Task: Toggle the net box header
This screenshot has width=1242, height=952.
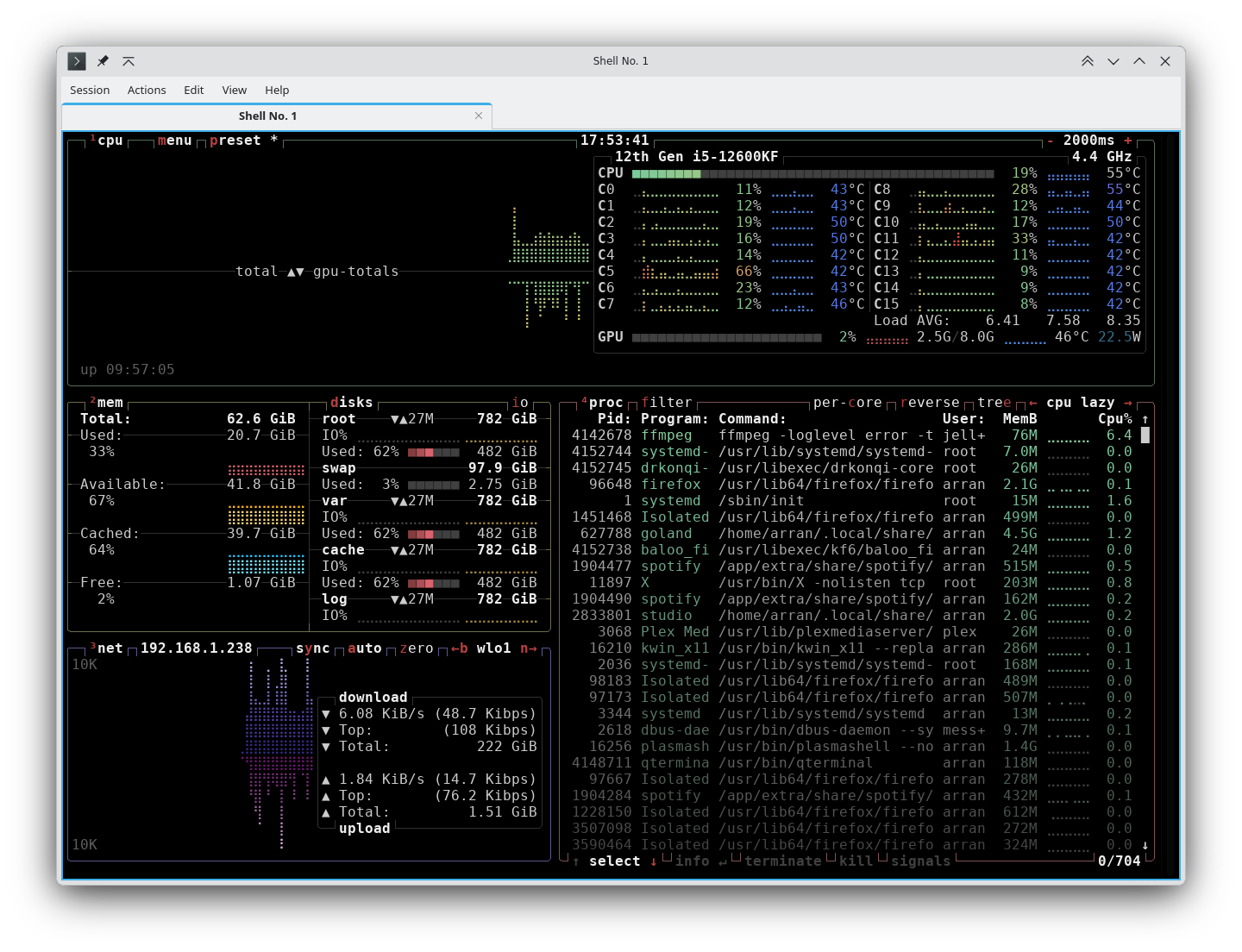Action: click(107, 648)
